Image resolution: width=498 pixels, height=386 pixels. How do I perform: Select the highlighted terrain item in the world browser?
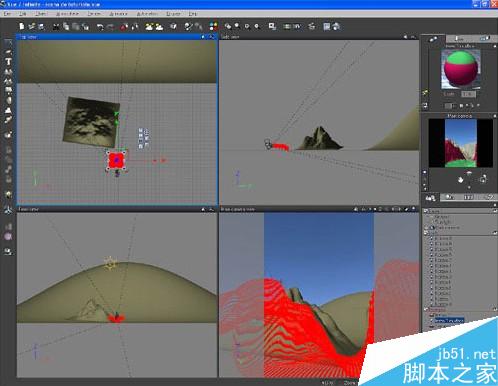(x=449, y=320)
